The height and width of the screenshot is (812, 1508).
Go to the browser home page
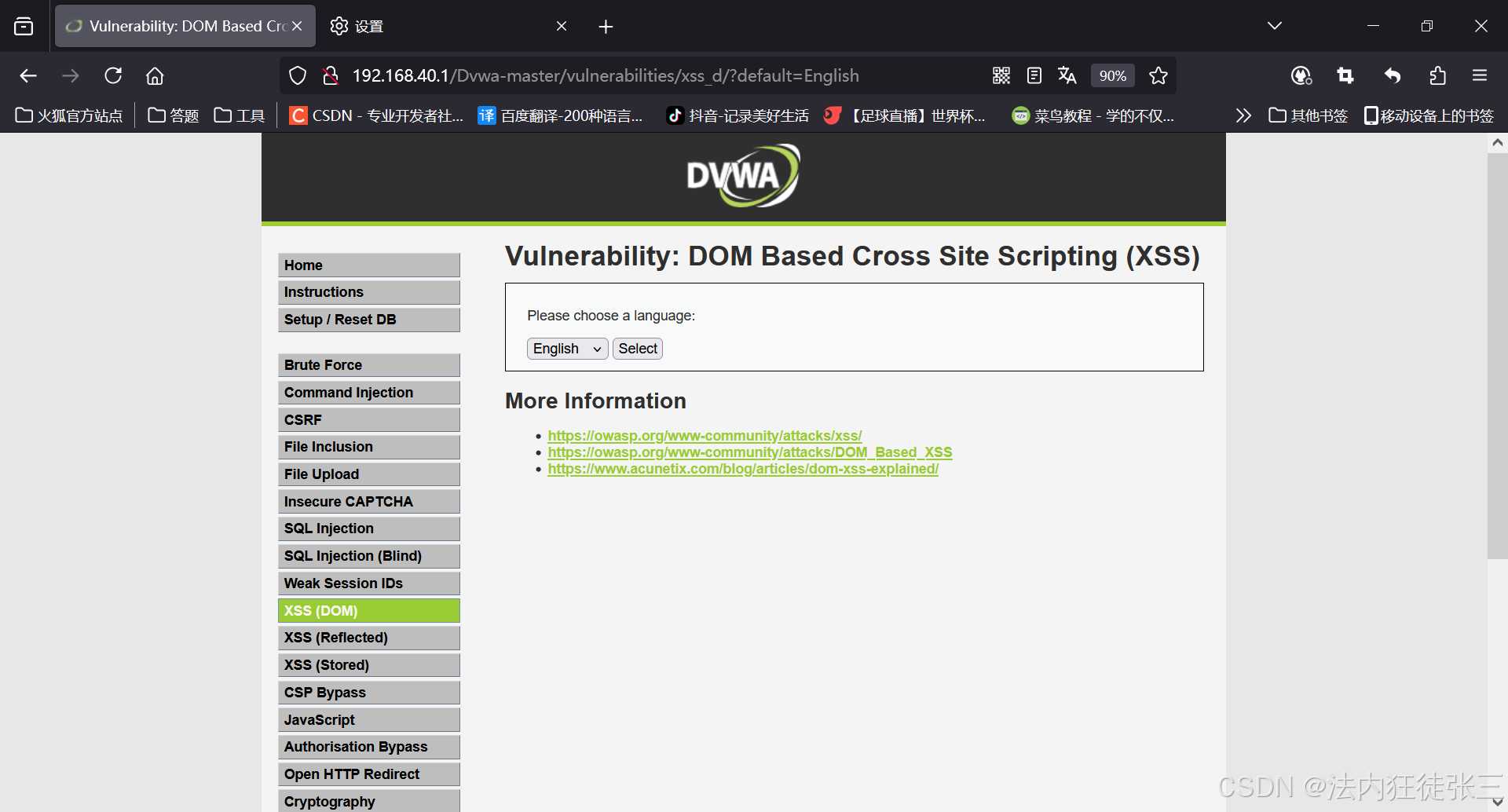154,75
